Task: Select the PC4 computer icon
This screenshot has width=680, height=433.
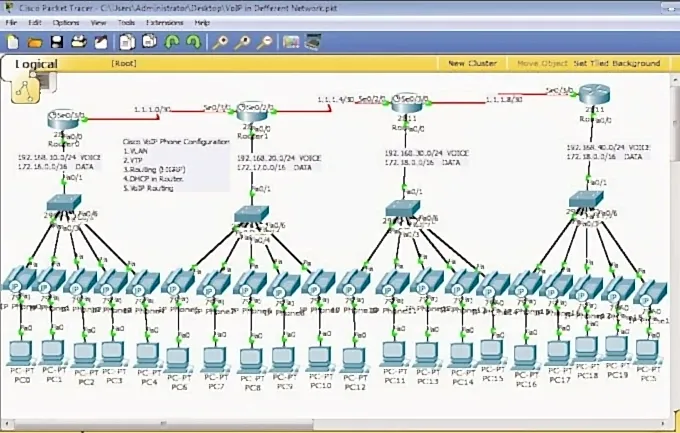Action: pyautogui.click(x=149, y=355)
